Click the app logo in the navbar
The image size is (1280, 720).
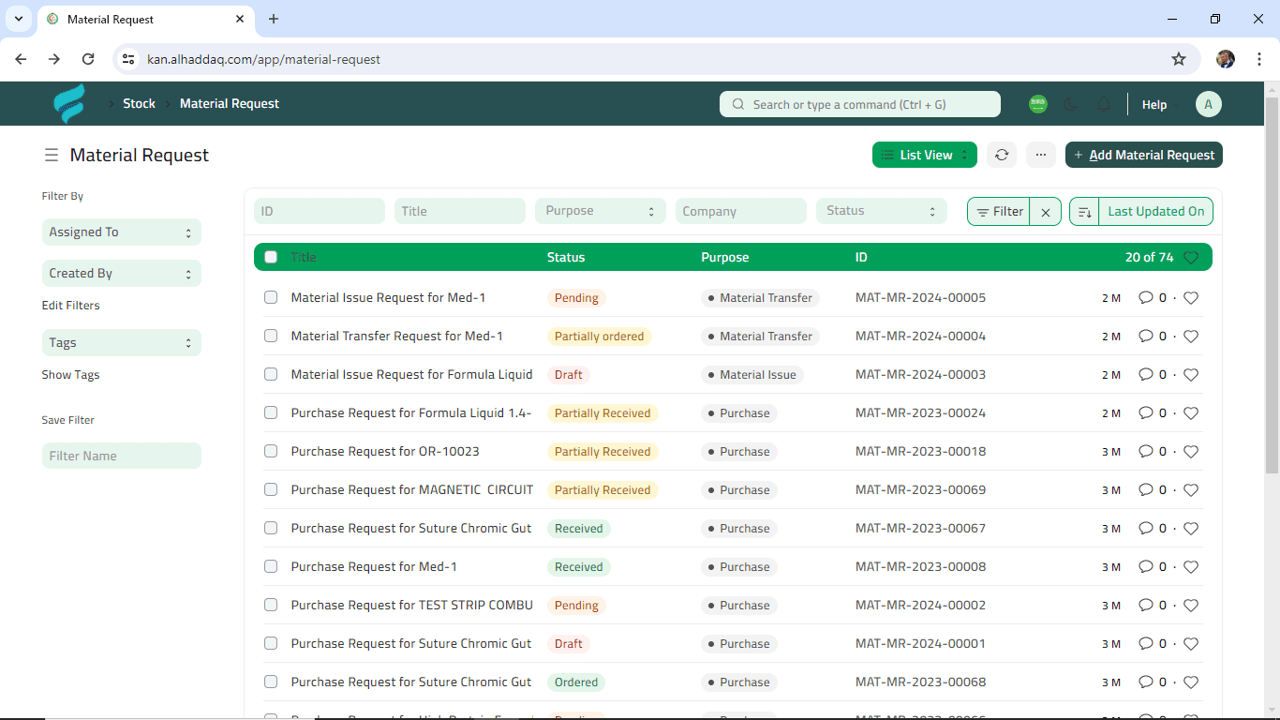[x=69, y=104]
